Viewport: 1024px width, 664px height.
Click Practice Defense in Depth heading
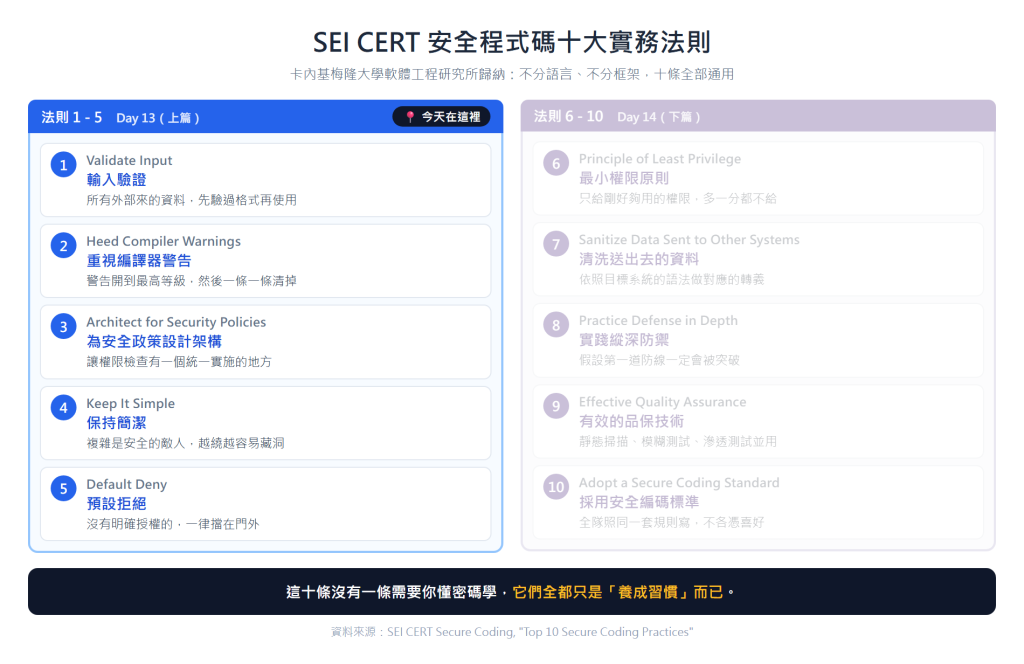[x=658, y=321]
